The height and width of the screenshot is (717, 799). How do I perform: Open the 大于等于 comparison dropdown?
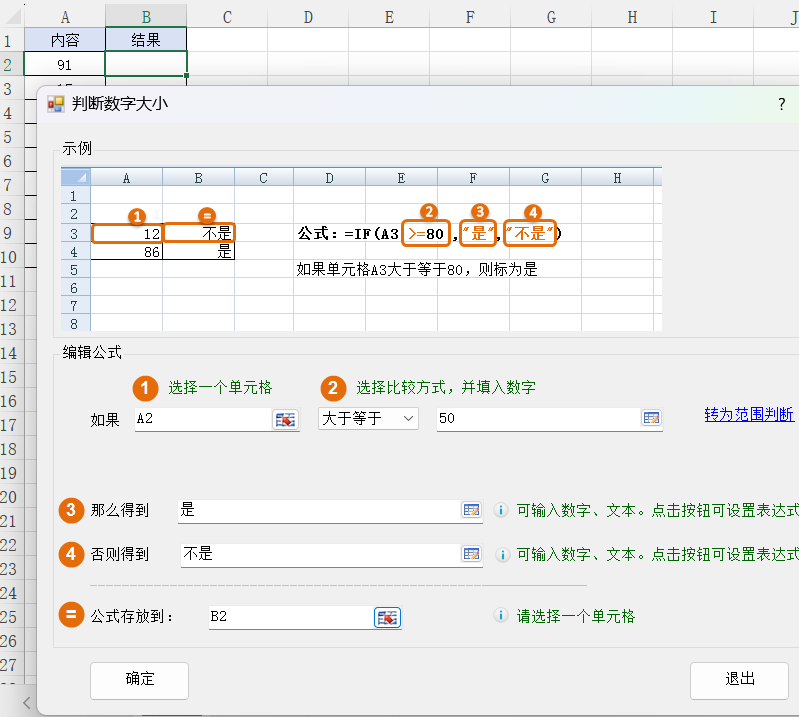(x=368, y=419)
